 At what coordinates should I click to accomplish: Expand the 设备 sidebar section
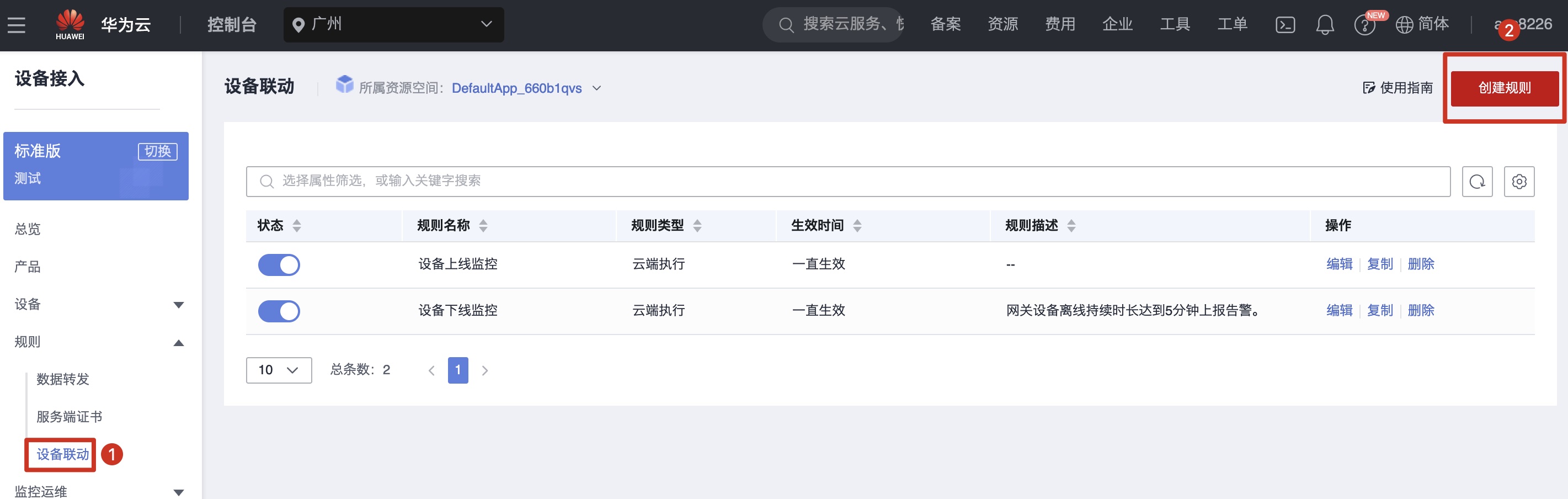(178, 305)
